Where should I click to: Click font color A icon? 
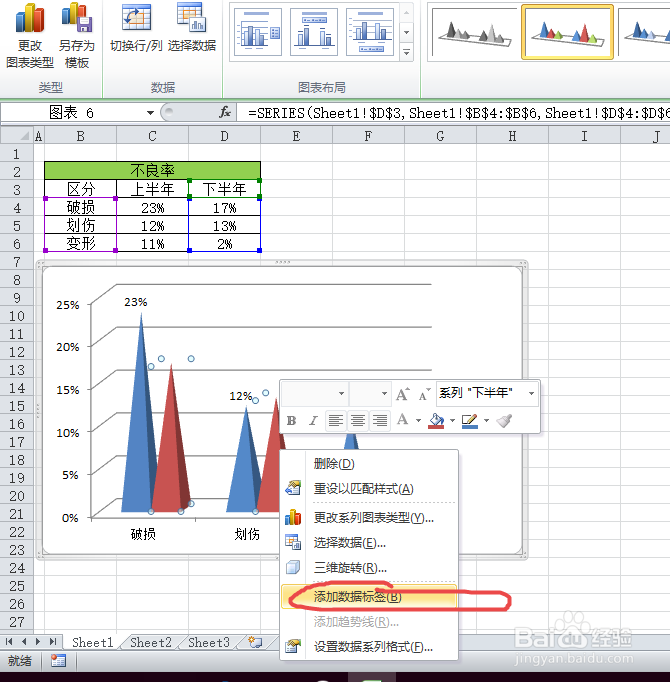(x=403, y=420)
